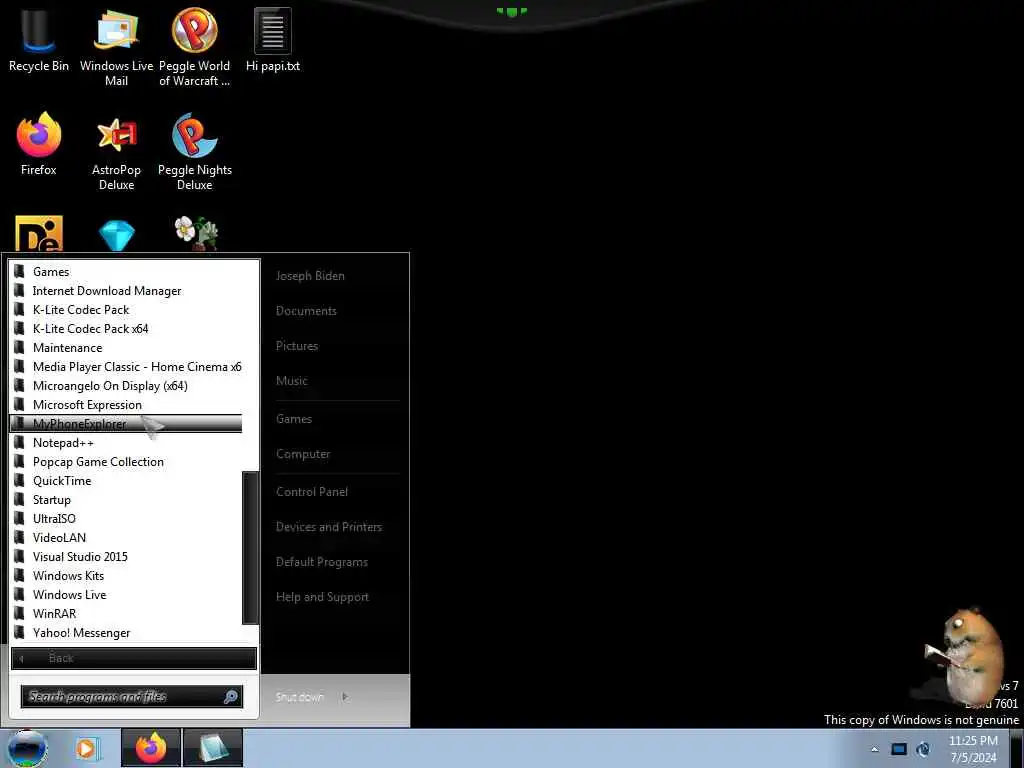Image resolution: width=1024 pixels, height=768 pixels.
Task: Open Games in right Start menu pane
Action: tap(293, 419)
